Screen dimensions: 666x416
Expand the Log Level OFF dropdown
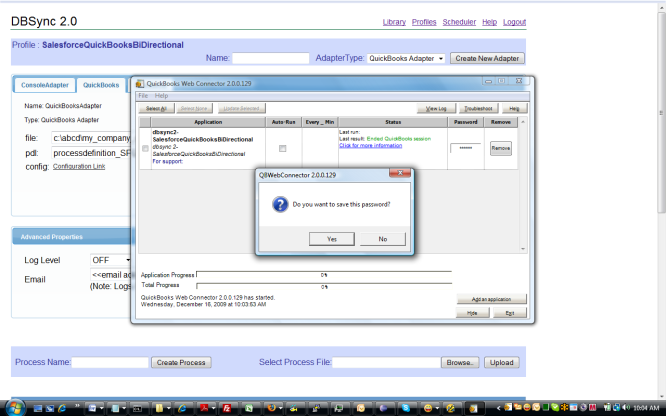tap(112, 260)
